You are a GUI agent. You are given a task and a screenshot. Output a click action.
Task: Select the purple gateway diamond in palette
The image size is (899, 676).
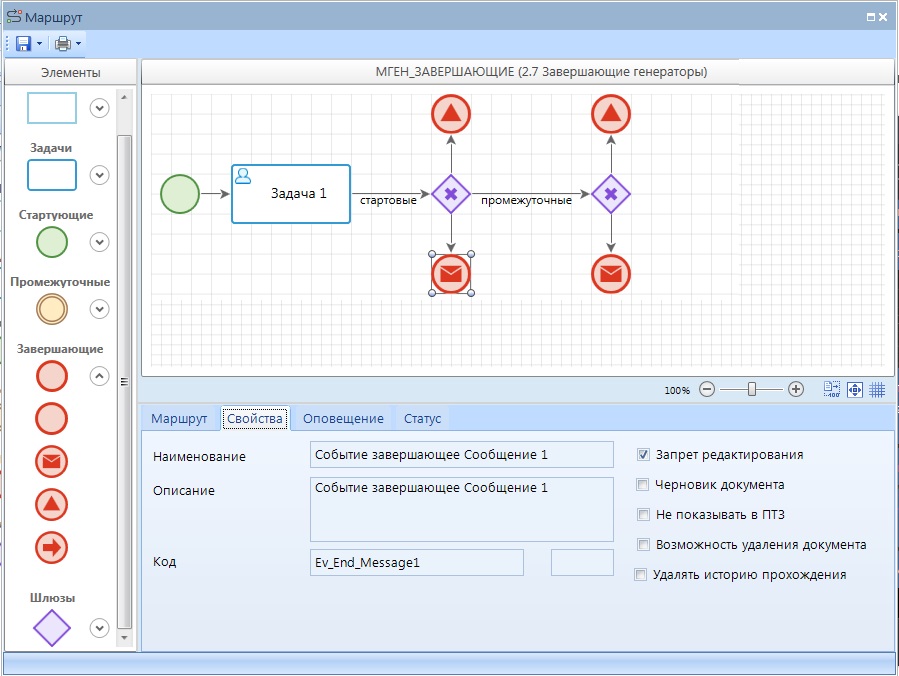[x=52, y=628]
